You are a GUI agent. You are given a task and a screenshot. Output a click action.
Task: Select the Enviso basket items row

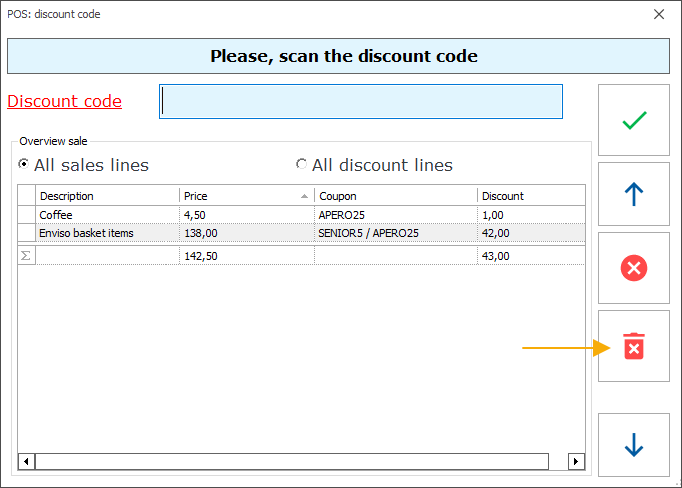coord(107,233)
